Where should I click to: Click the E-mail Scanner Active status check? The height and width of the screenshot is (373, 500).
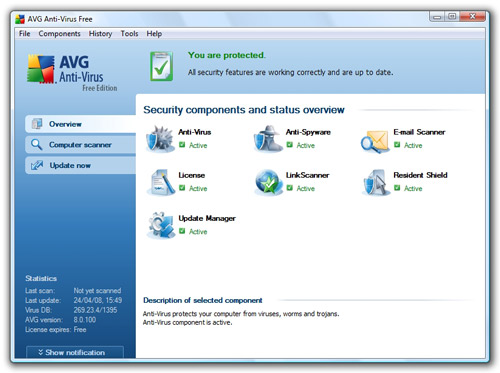click(x=397, y=145)
